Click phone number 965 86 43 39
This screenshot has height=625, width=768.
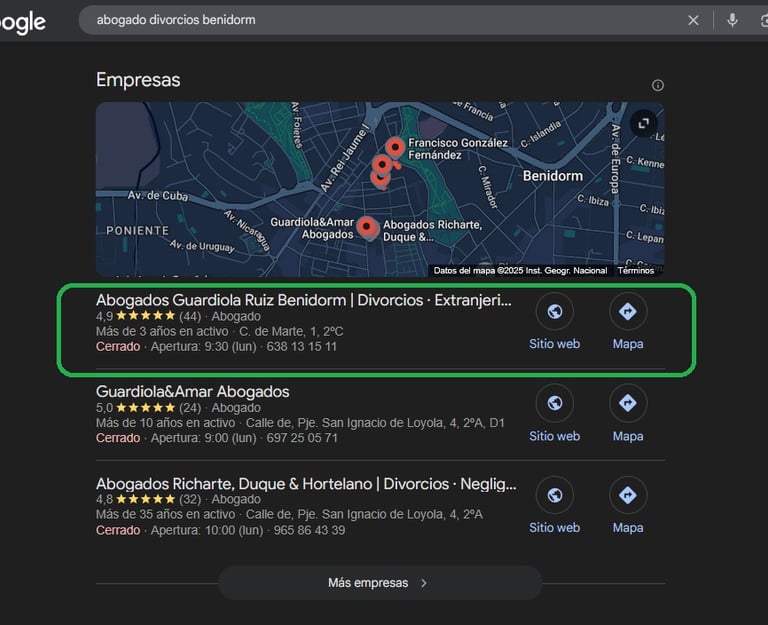click(x=309, y=530)
